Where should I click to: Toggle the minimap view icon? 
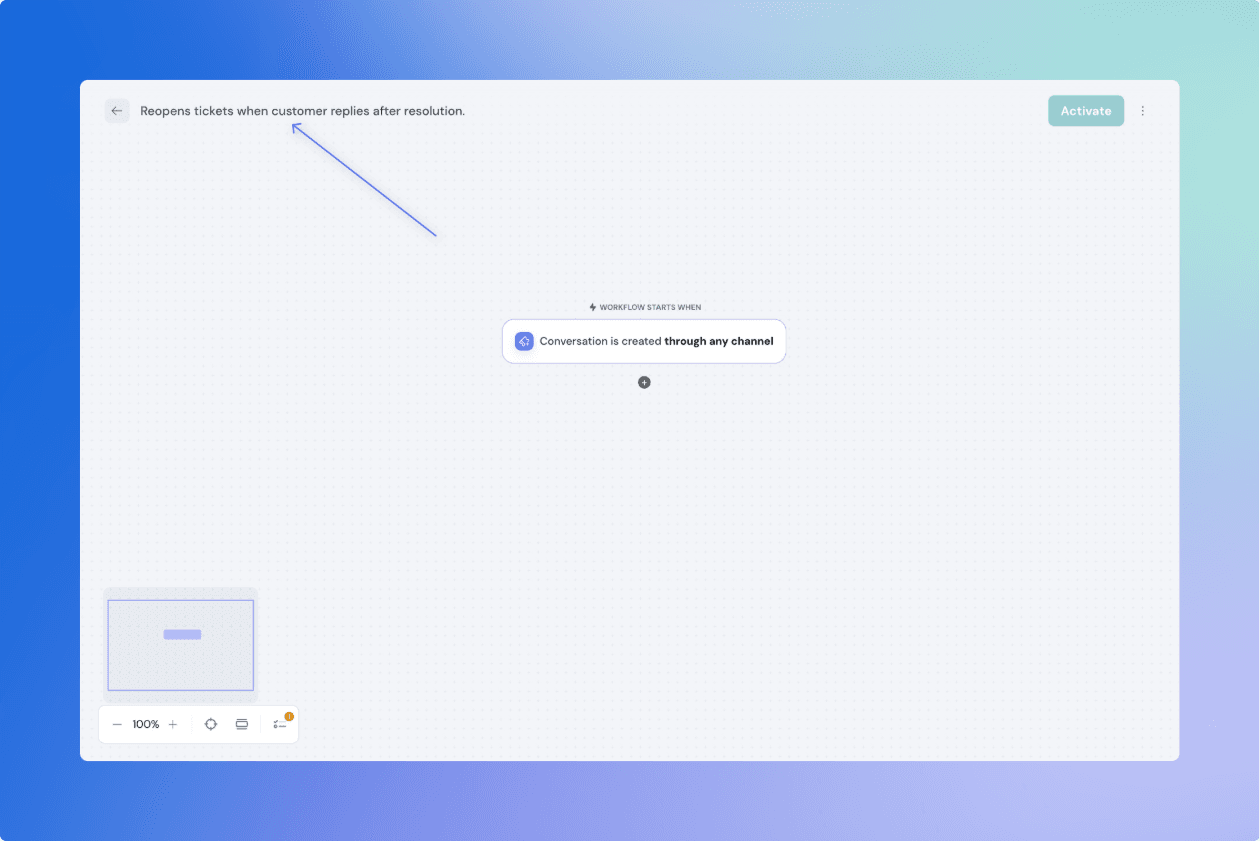tap(242, 724)
